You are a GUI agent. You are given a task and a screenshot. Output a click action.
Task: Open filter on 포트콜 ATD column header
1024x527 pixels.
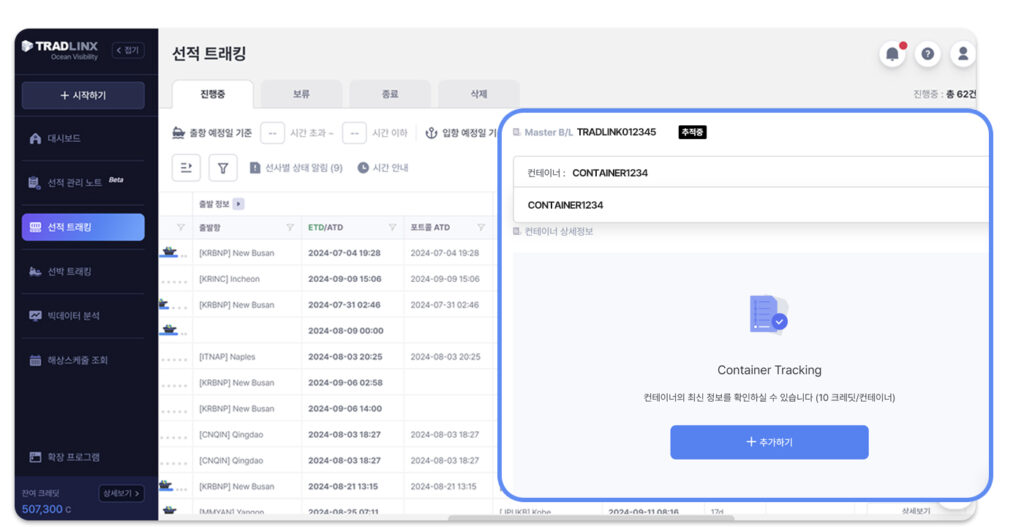(481, 227)
